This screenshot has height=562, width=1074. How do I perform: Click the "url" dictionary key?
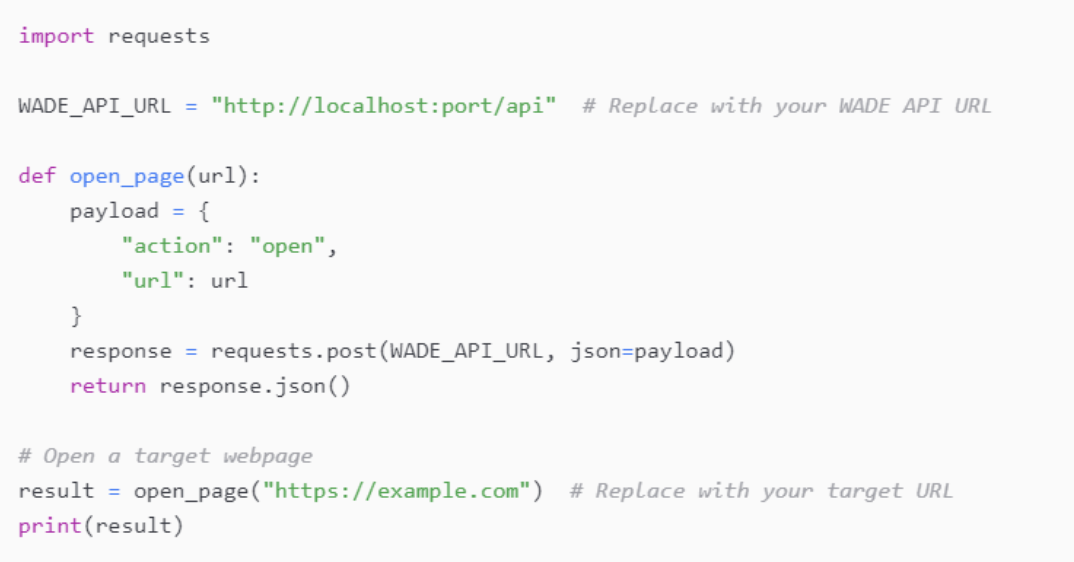[x=153, y=281]
